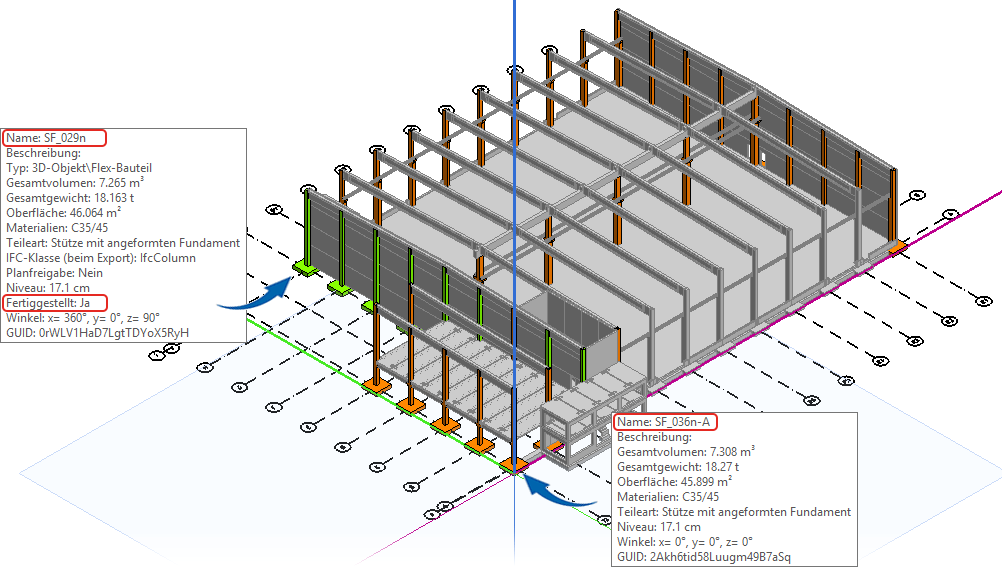Viewport: 1002px width, 567px height.
Task: Click GUID 0rWLV1HaD7LgtTDYoX5RyH text
Action: (x=98, y=332)
